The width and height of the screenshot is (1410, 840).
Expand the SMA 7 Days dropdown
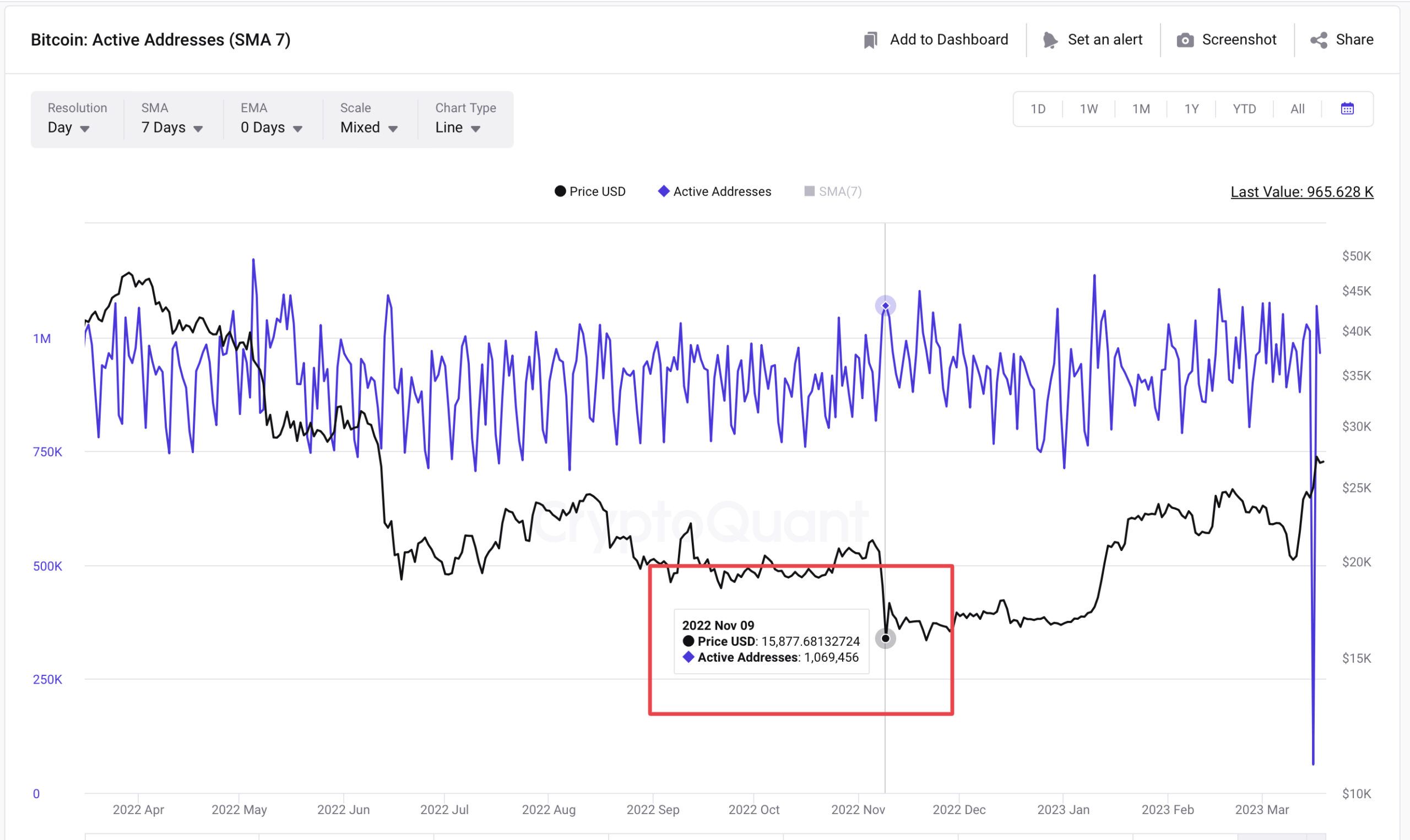pyautogui.click(x=172, y=128)
